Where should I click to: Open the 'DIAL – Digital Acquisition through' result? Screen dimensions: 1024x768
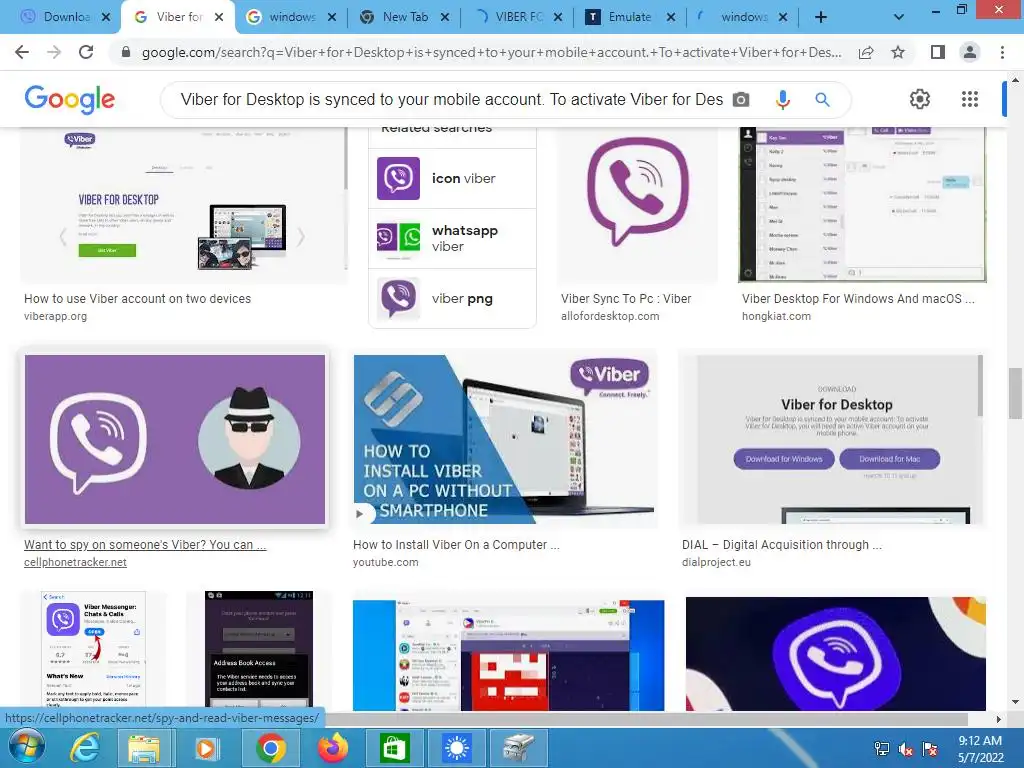pyautogui.click(x=781, y=545)
